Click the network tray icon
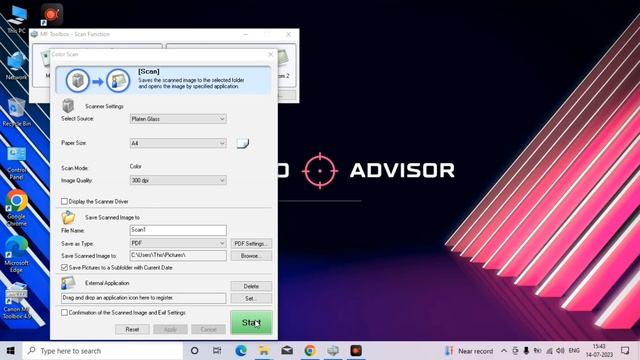Screen dimensions: 640x360 [549, 351]
